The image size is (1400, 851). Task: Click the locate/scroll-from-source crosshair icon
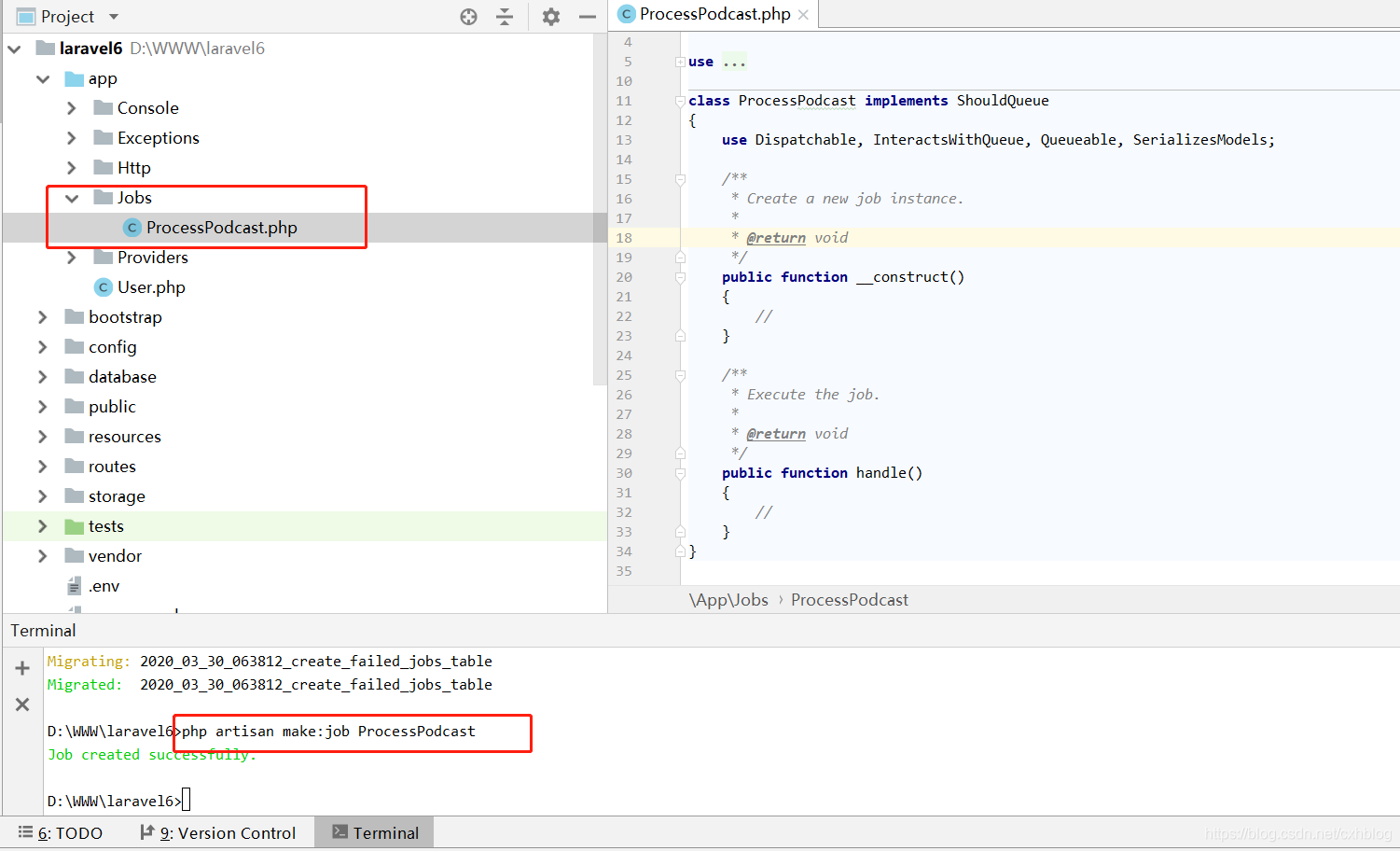[x=469, y=16]
